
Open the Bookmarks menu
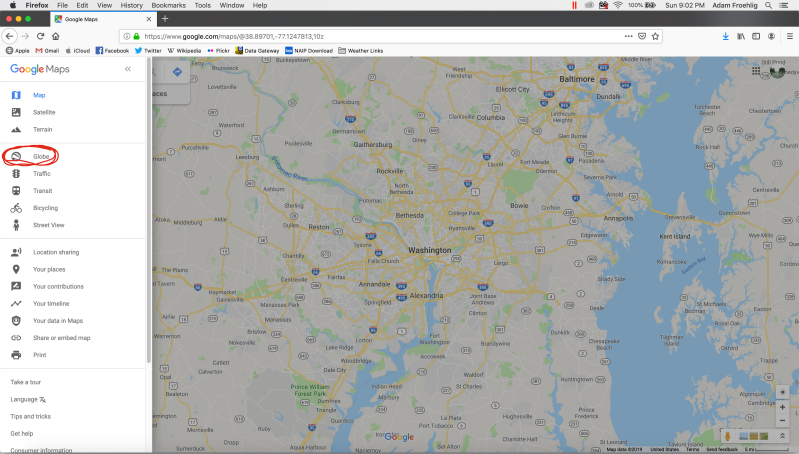(169, 5)
